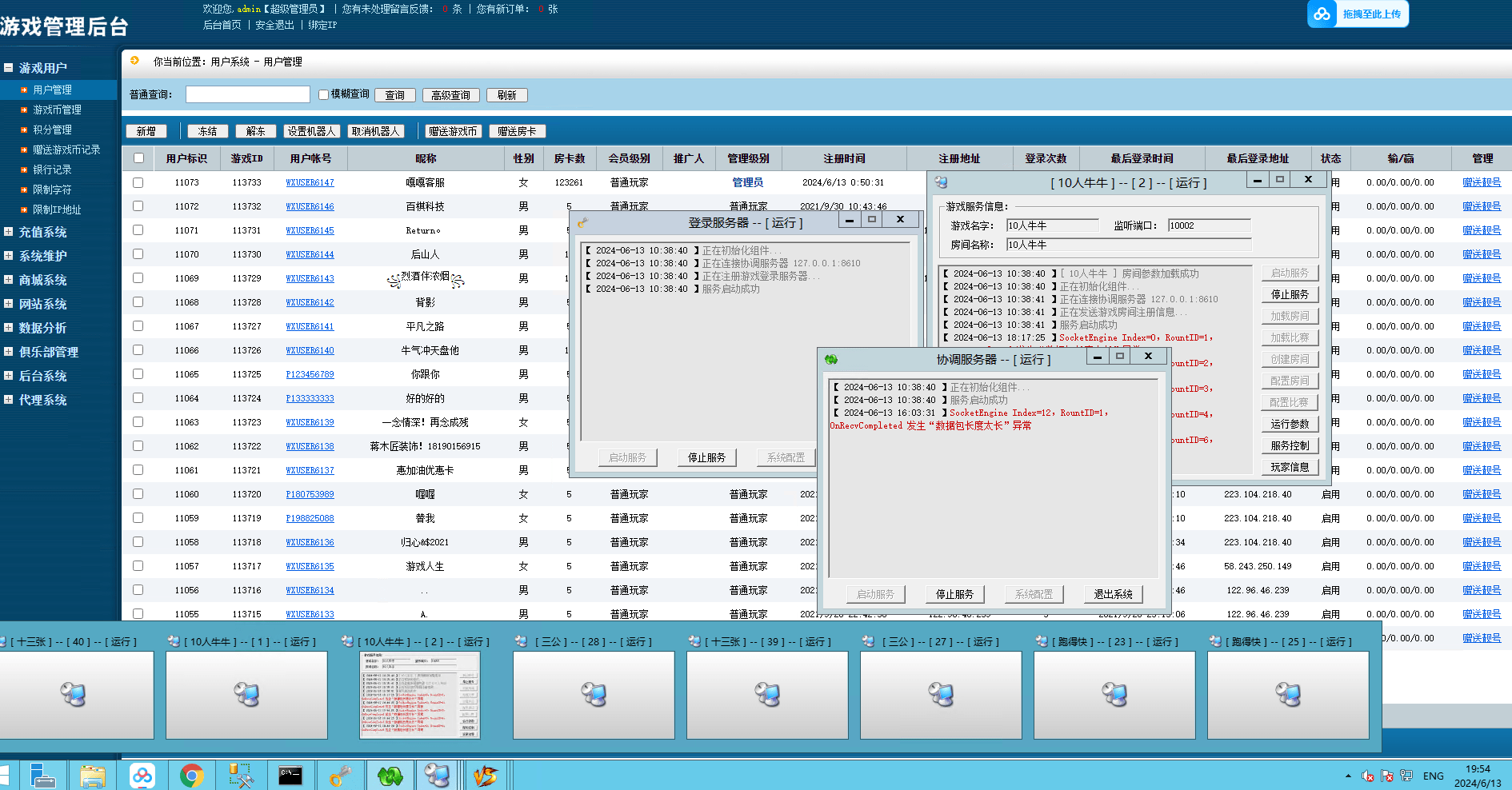Click the icon beside 三公 [27] thumbnail title

pyautogui.click(x=868, y=641)
